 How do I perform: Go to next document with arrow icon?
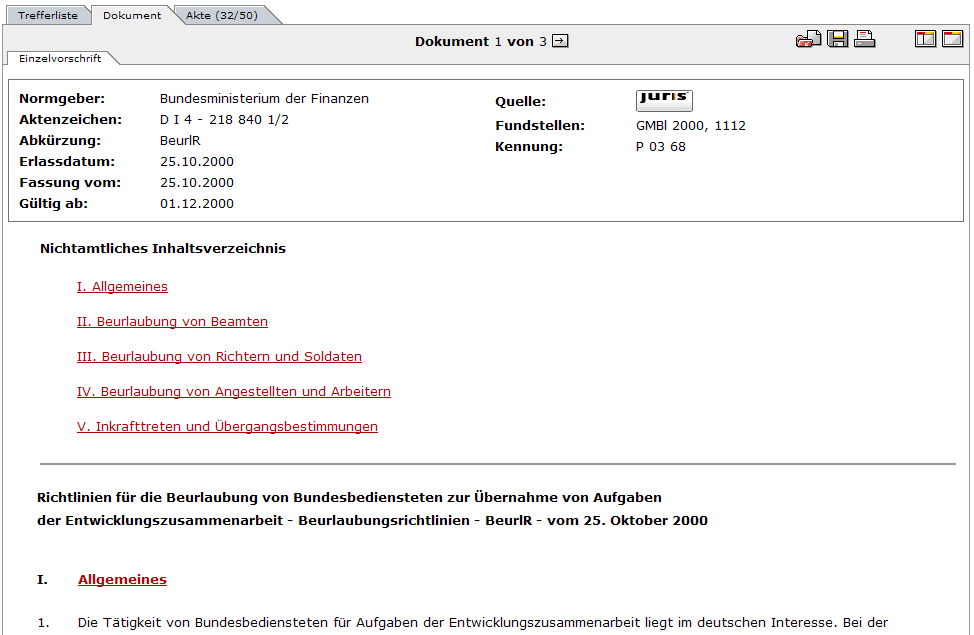tap(560, 41)
